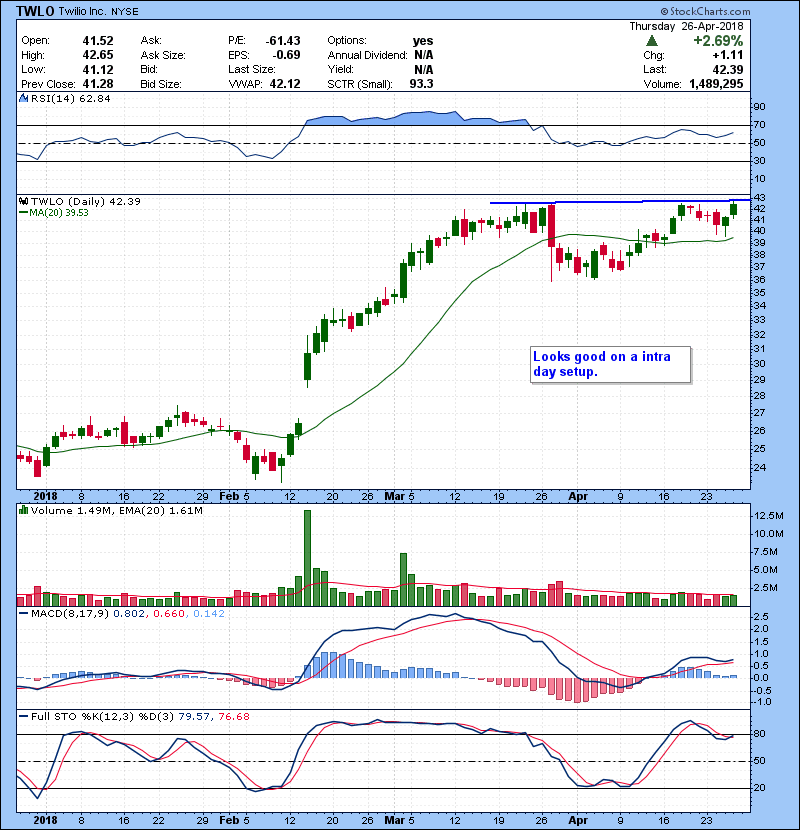
Task: Click the Open value 41.52
Action: [98, 41]
